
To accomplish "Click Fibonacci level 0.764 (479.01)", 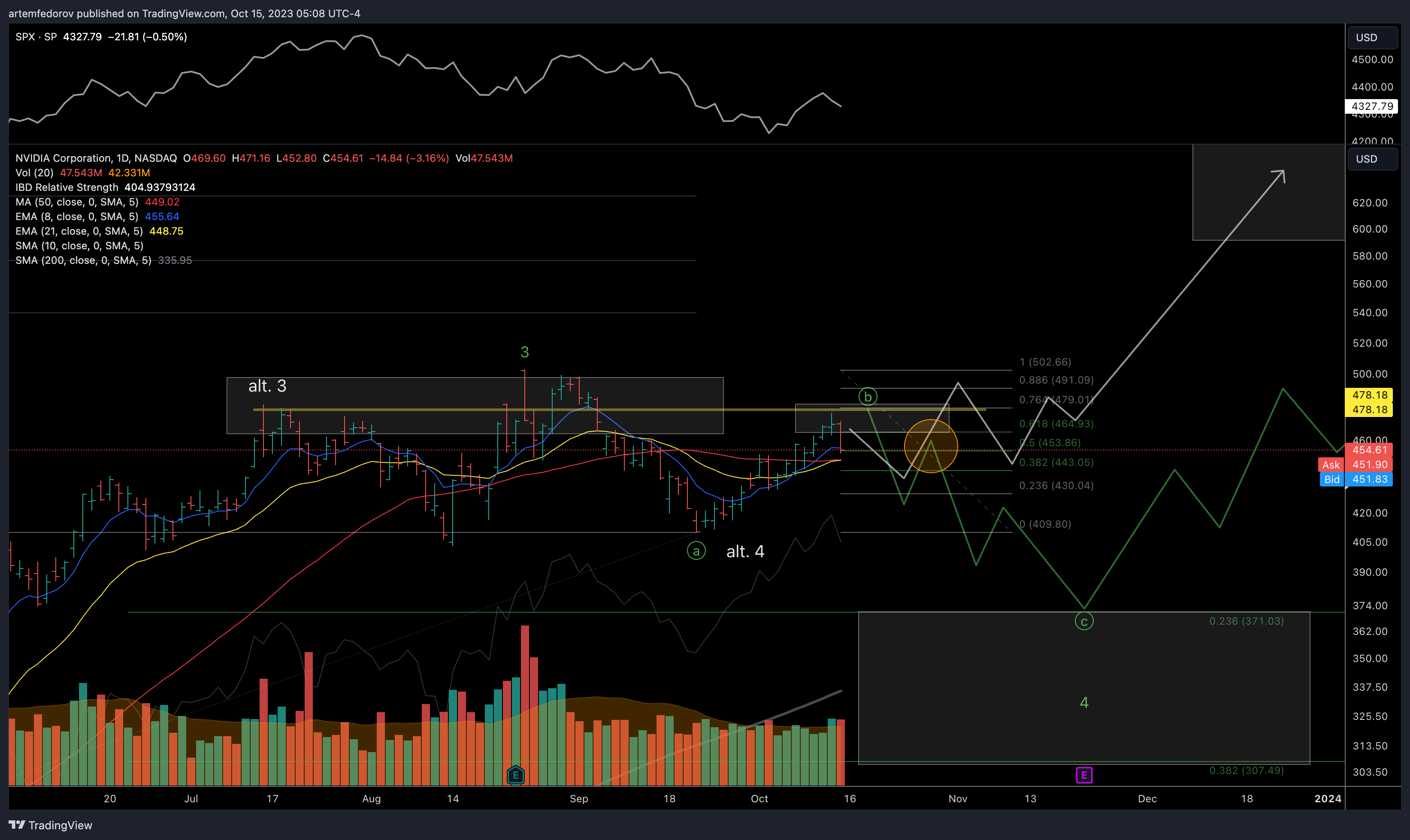I will pos(1056,400).
